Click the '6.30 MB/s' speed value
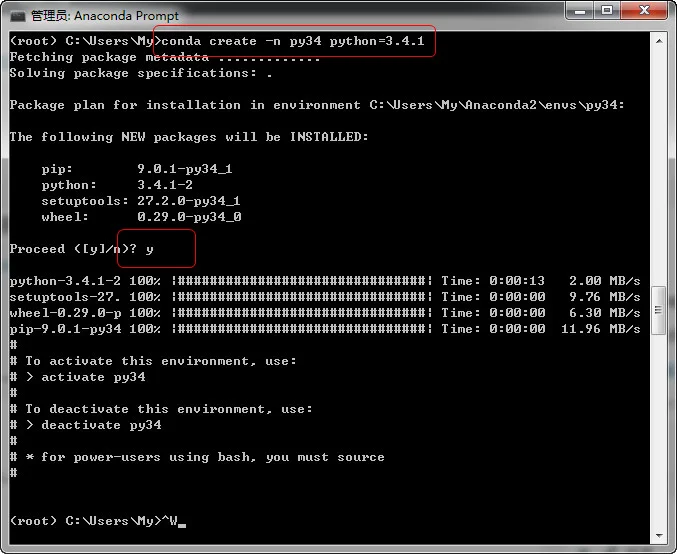 604,313
